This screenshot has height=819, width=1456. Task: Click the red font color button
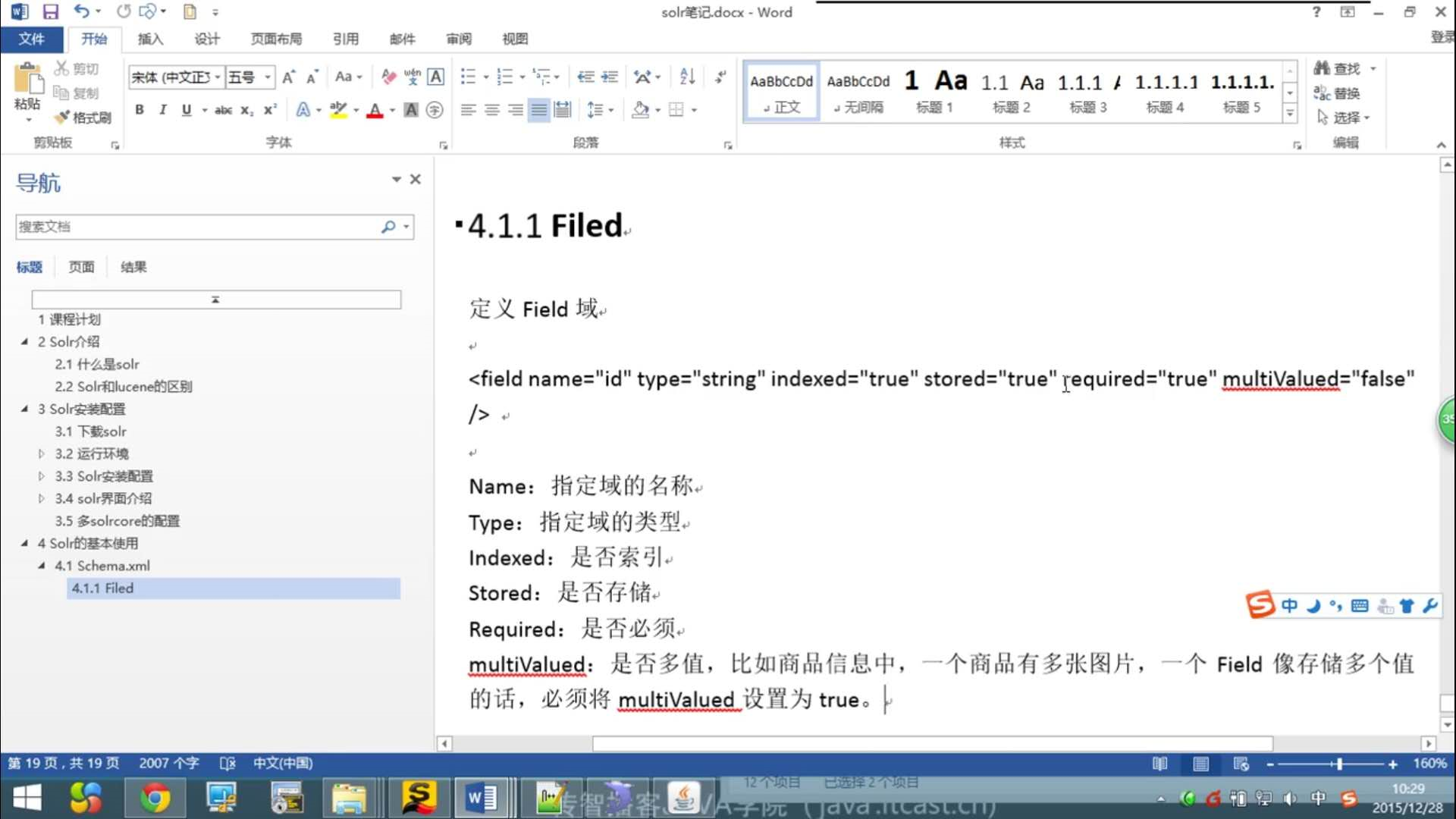(375, 110)
